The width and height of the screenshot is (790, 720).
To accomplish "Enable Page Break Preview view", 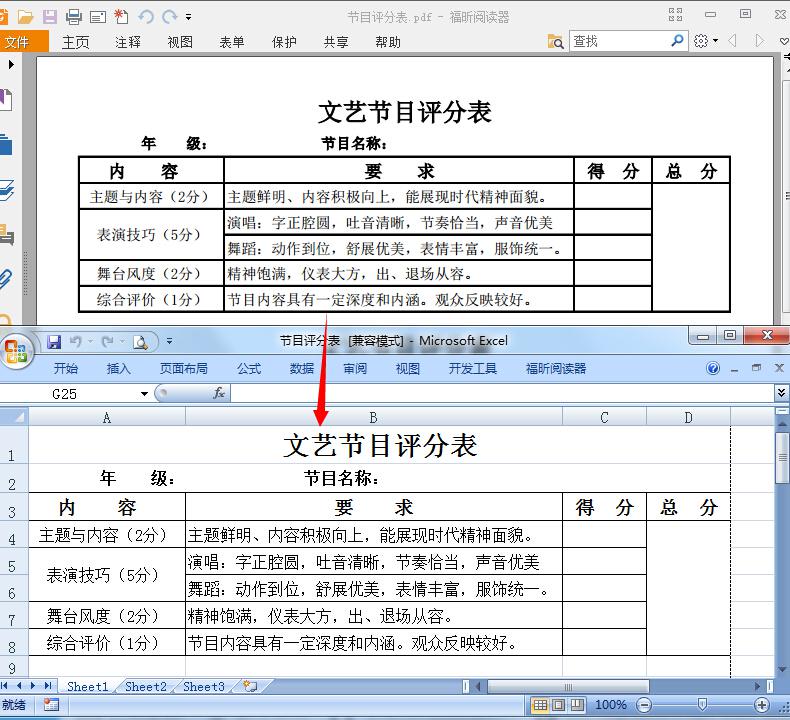I will point(576,705).
